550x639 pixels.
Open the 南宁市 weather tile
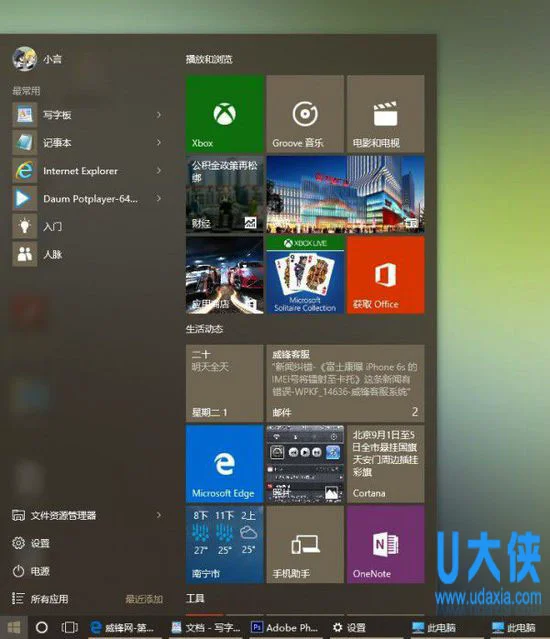224,544
